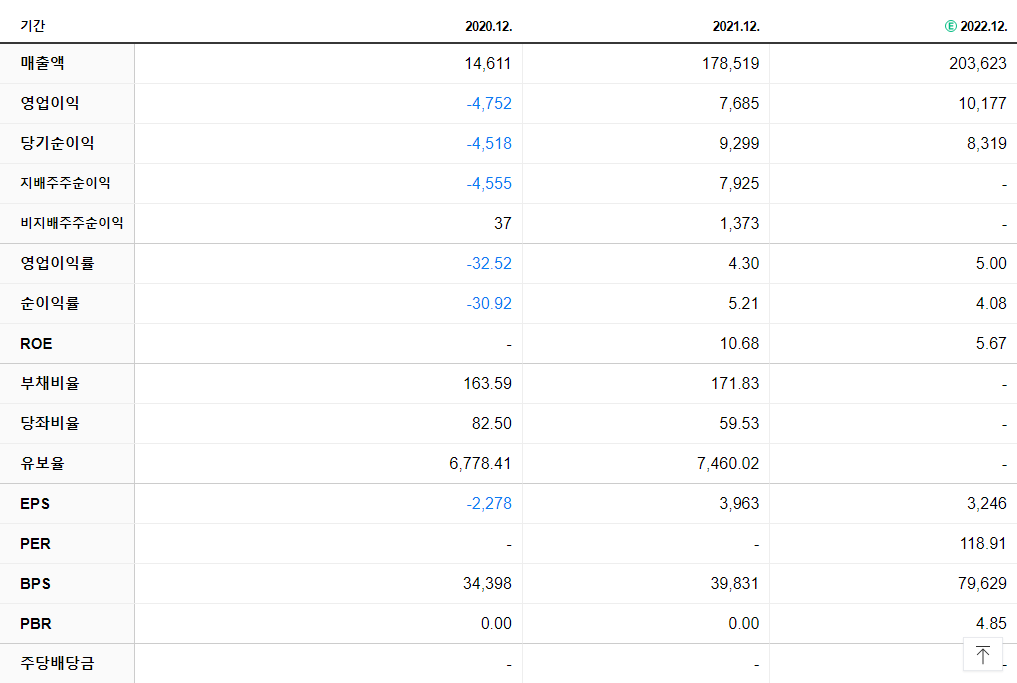Image resolution: width=1017 pixels, height=683 pixels.
Task: Click the 1,373 non-controlling interest value
Action: click(739, 224)
